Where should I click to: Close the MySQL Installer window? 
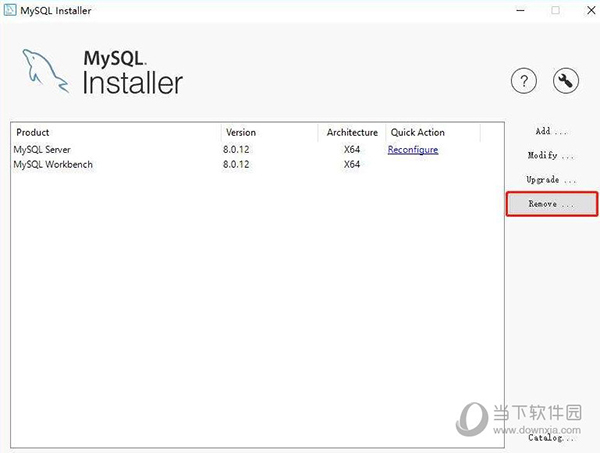[x=591, y=10]
